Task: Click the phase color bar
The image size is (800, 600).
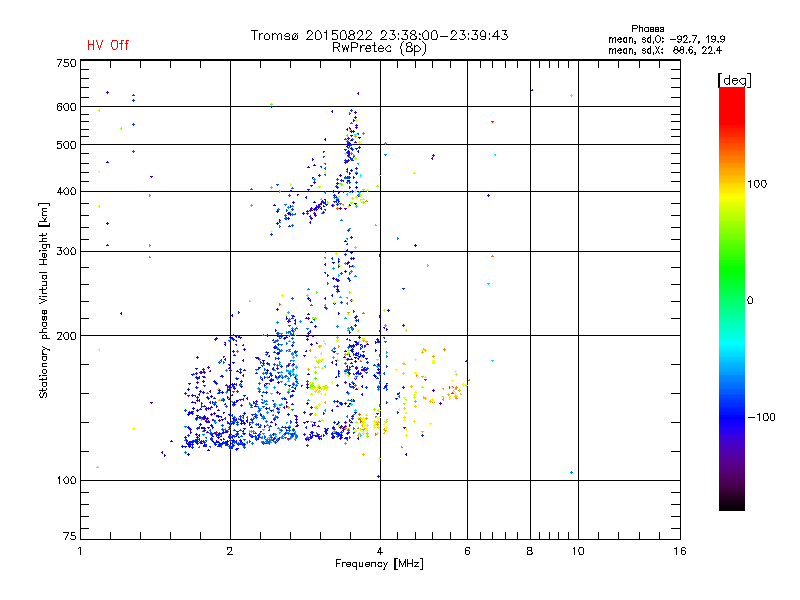Action: pos(732,298)
